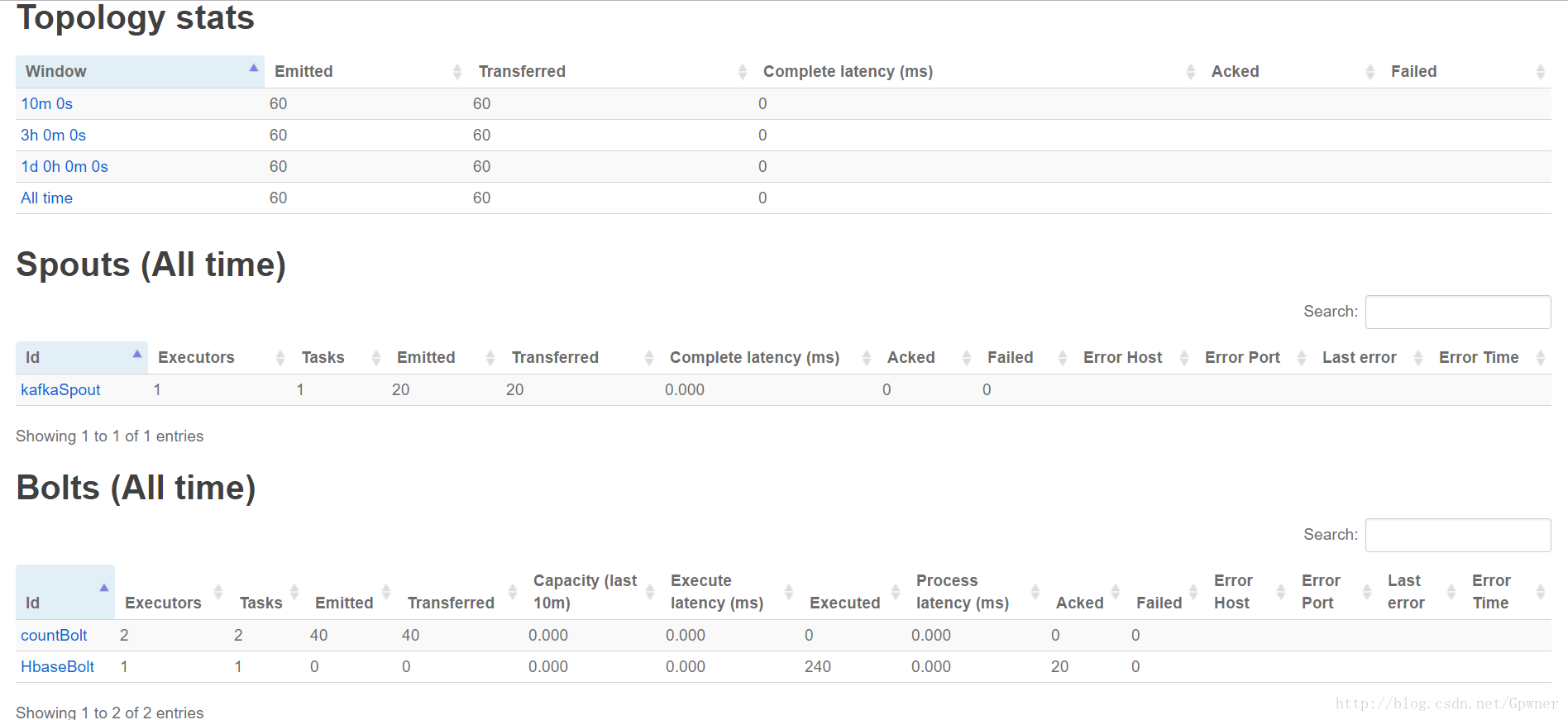
Task: Select Spouts Complete latency (ms) header text
Action: click(x=754, y=358)
